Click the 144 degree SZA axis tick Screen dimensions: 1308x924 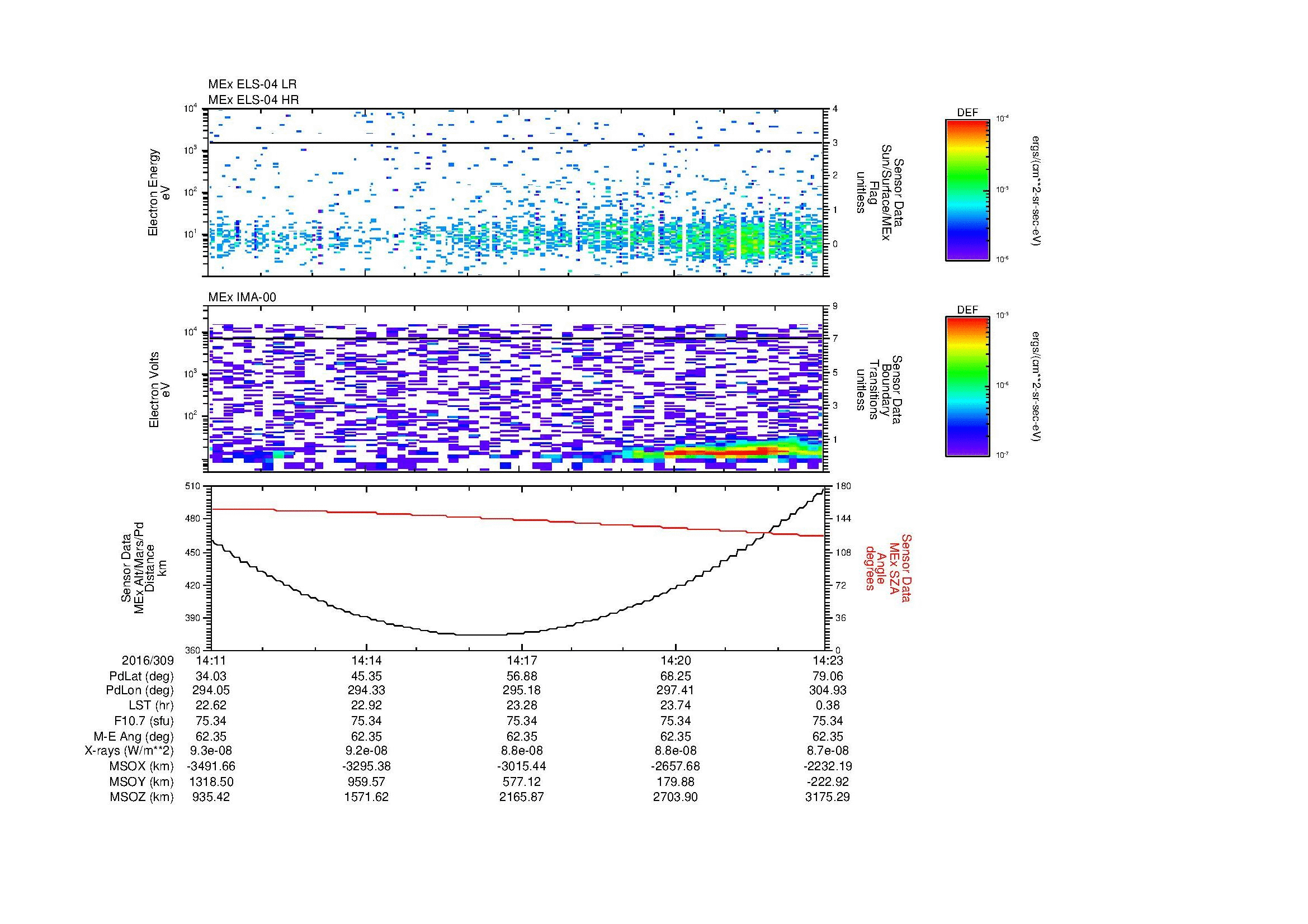[842, 519]
